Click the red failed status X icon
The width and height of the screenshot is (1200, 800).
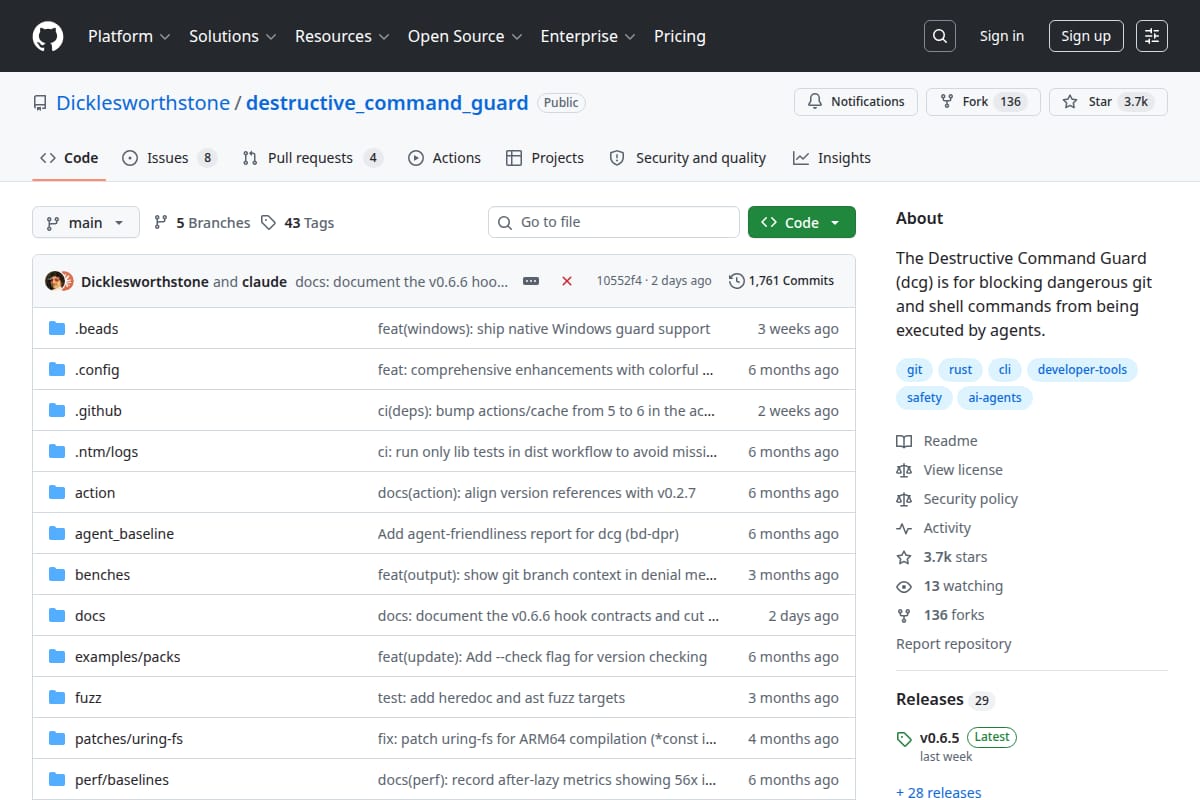click(567, 281)
